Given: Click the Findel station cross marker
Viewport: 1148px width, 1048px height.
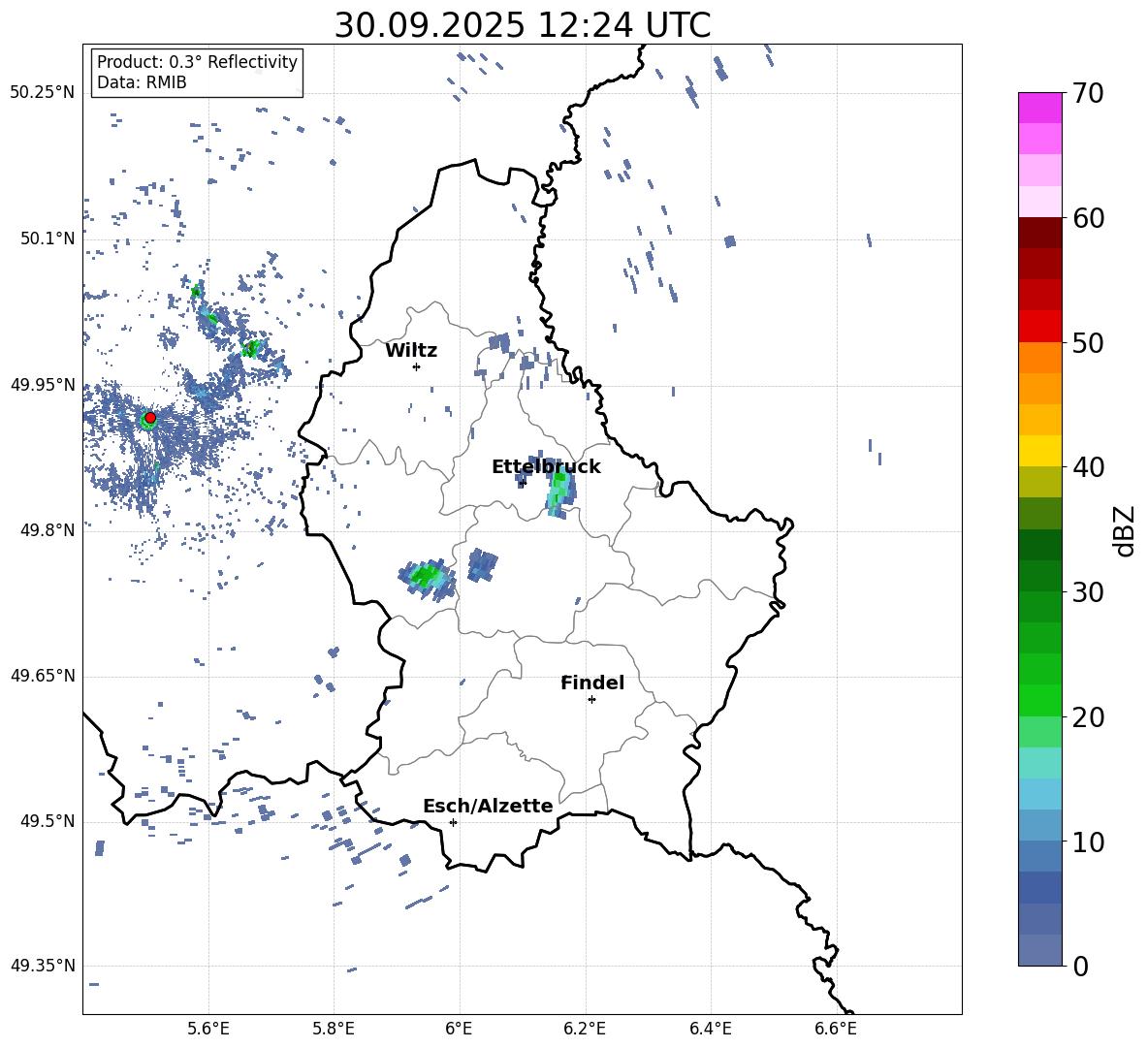Looking at the screenshot, I should [591, 700].
